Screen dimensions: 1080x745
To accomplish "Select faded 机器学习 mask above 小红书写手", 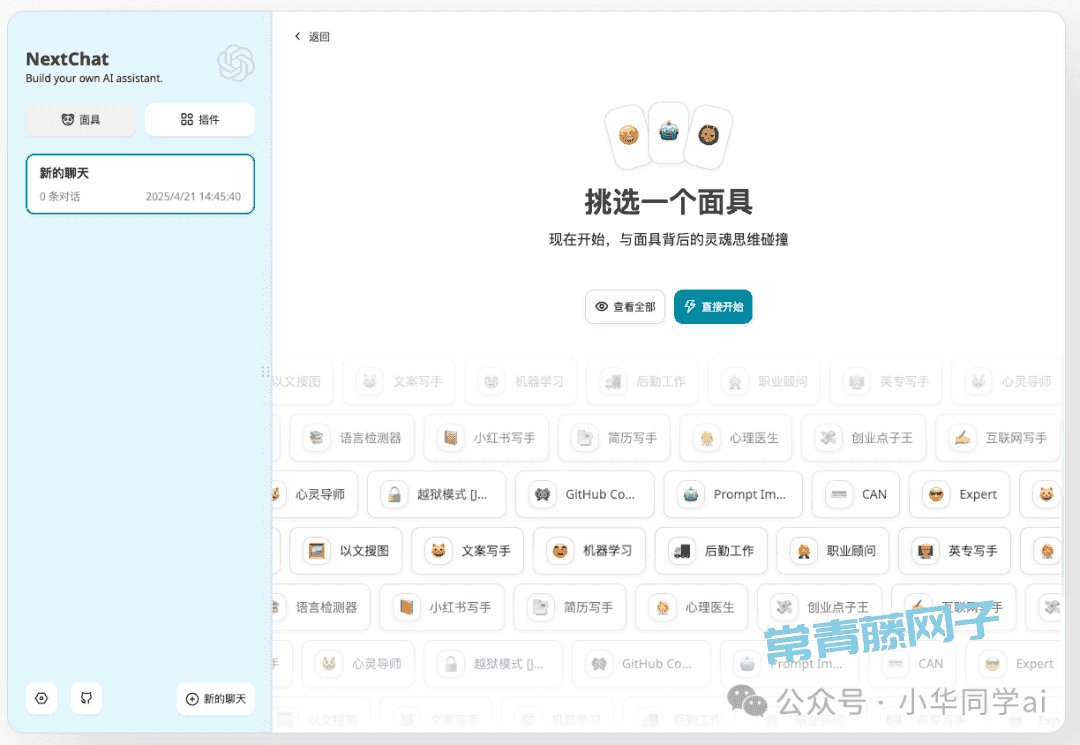I will click(521, 381).
